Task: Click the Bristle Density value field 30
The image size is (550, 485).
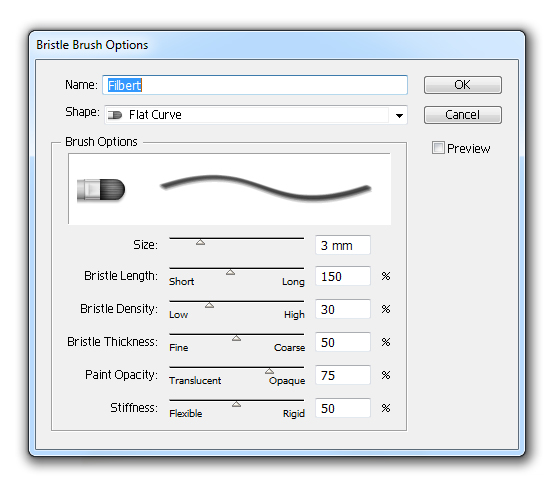Action: tap(343, 309)
